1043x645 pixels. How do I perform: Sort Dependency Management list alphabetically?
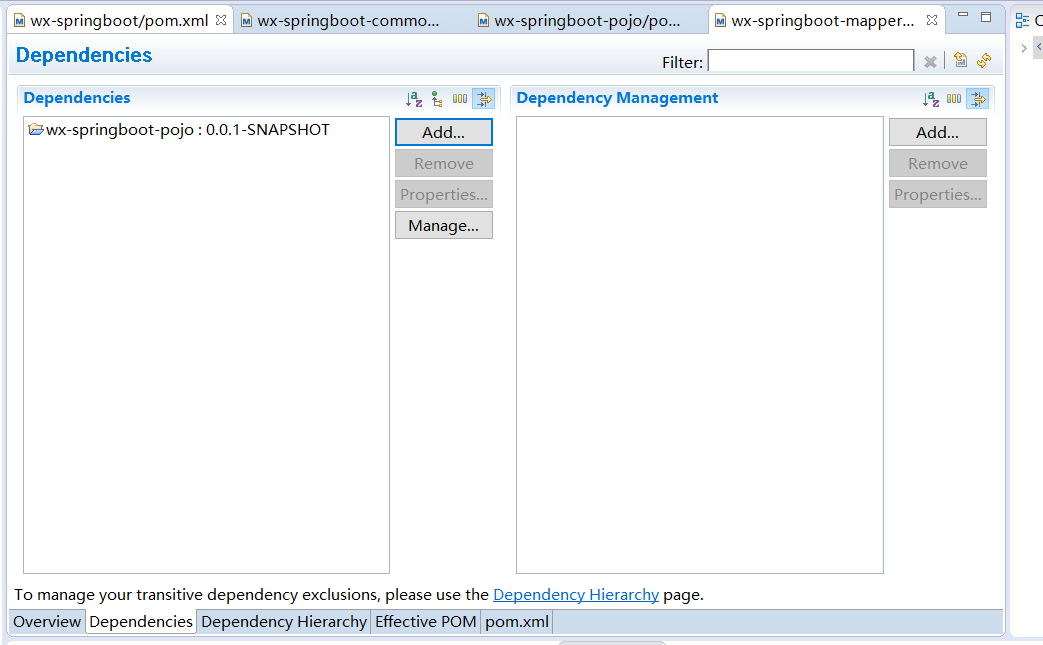coord(931,99)
